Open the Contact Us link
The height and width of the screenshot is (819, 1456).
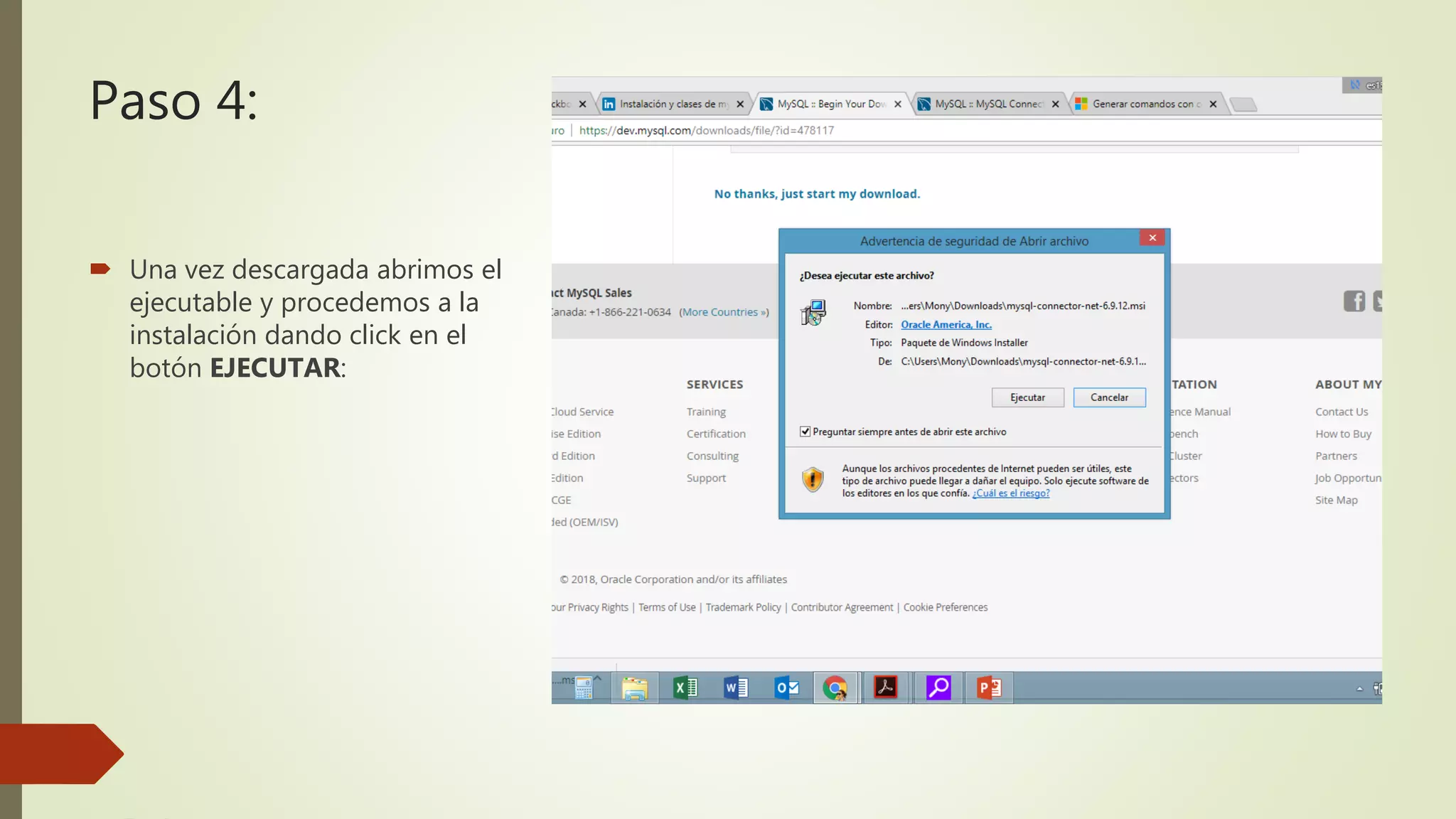pos(1342,412)
